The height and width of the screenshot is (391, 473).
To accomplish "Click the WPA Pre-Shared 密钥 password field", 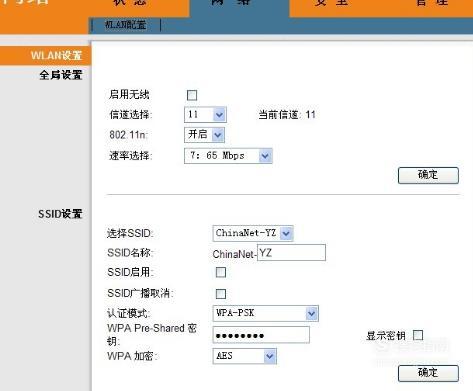I will pyautogui.click(x=261, y=335).
